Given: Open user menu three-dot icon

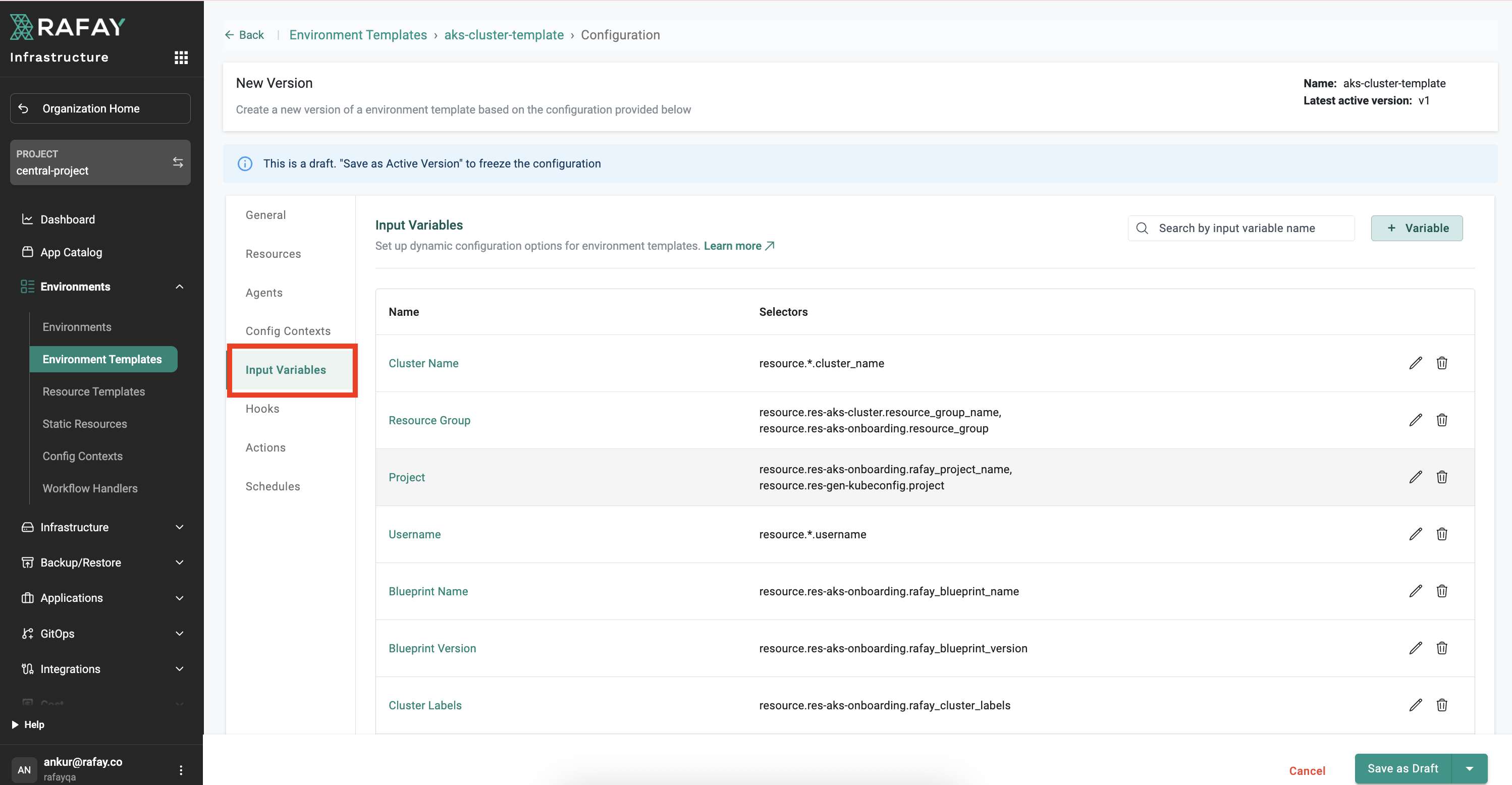Looking at the screenshot, I should (x=181, y=770).
